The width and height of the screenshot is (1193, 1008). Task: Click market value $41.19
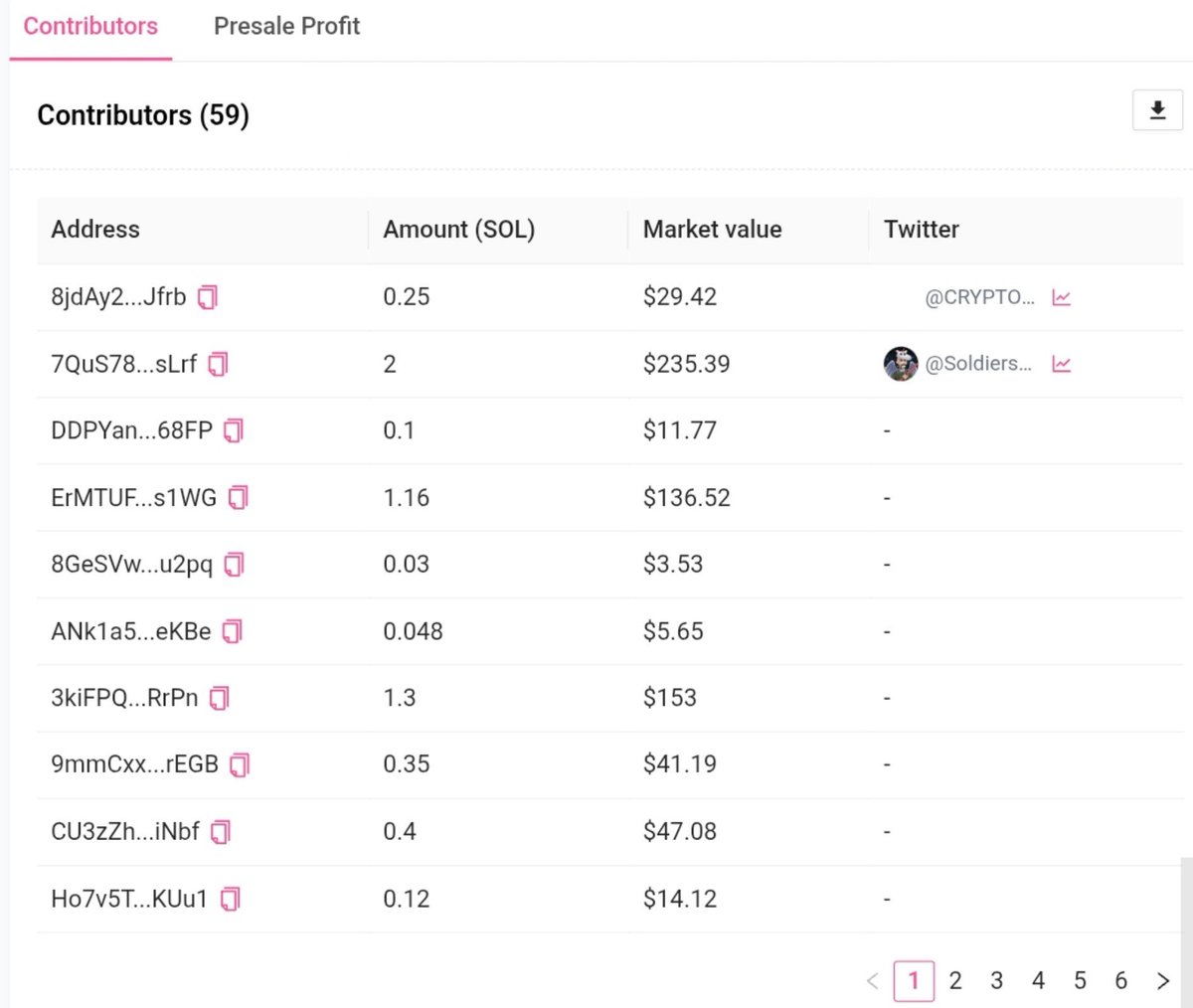point(680,764)
